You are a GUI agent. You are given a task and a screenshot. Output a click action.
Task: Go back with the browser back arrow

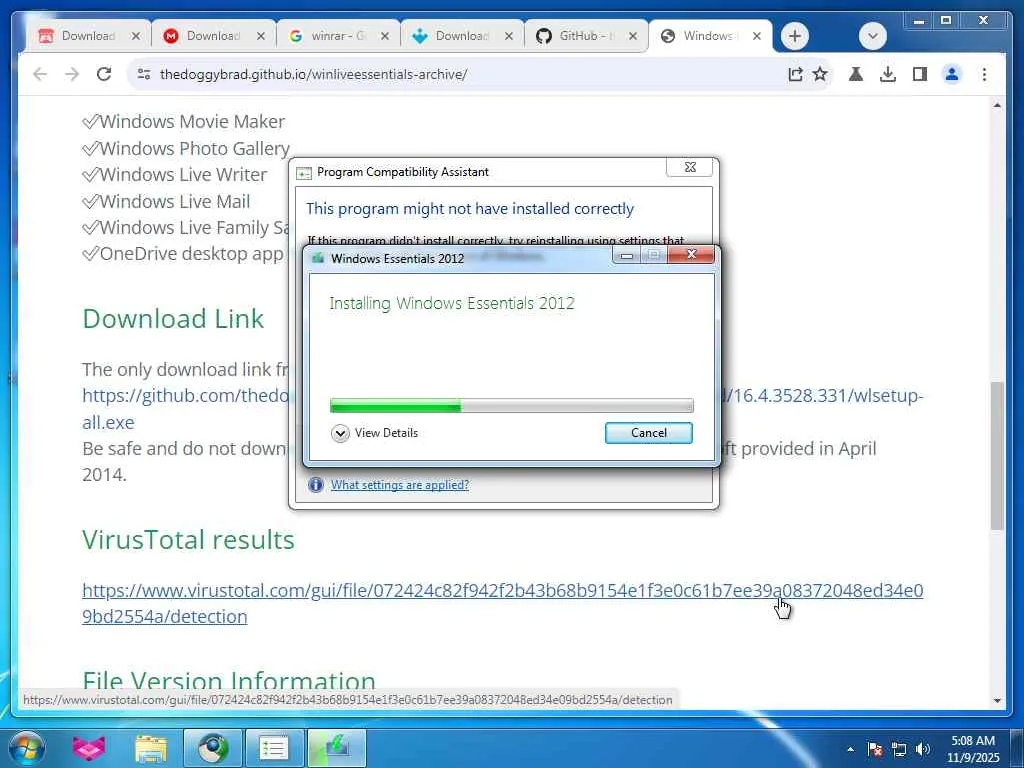pos(40,74)
